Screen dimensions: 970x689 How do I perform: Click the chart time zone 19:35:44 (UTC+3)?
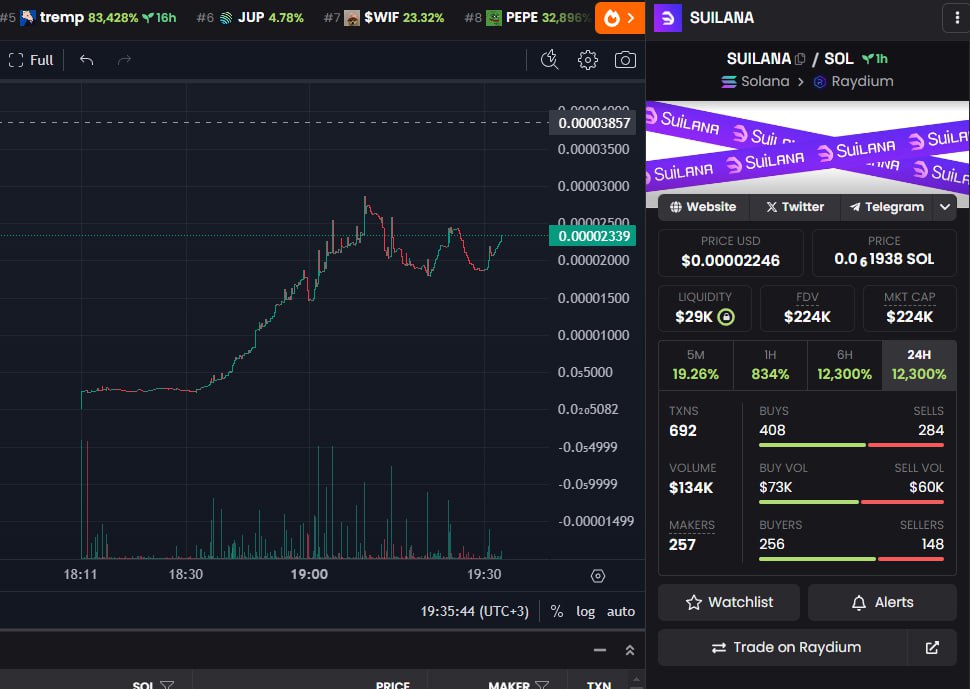[474, 611]
